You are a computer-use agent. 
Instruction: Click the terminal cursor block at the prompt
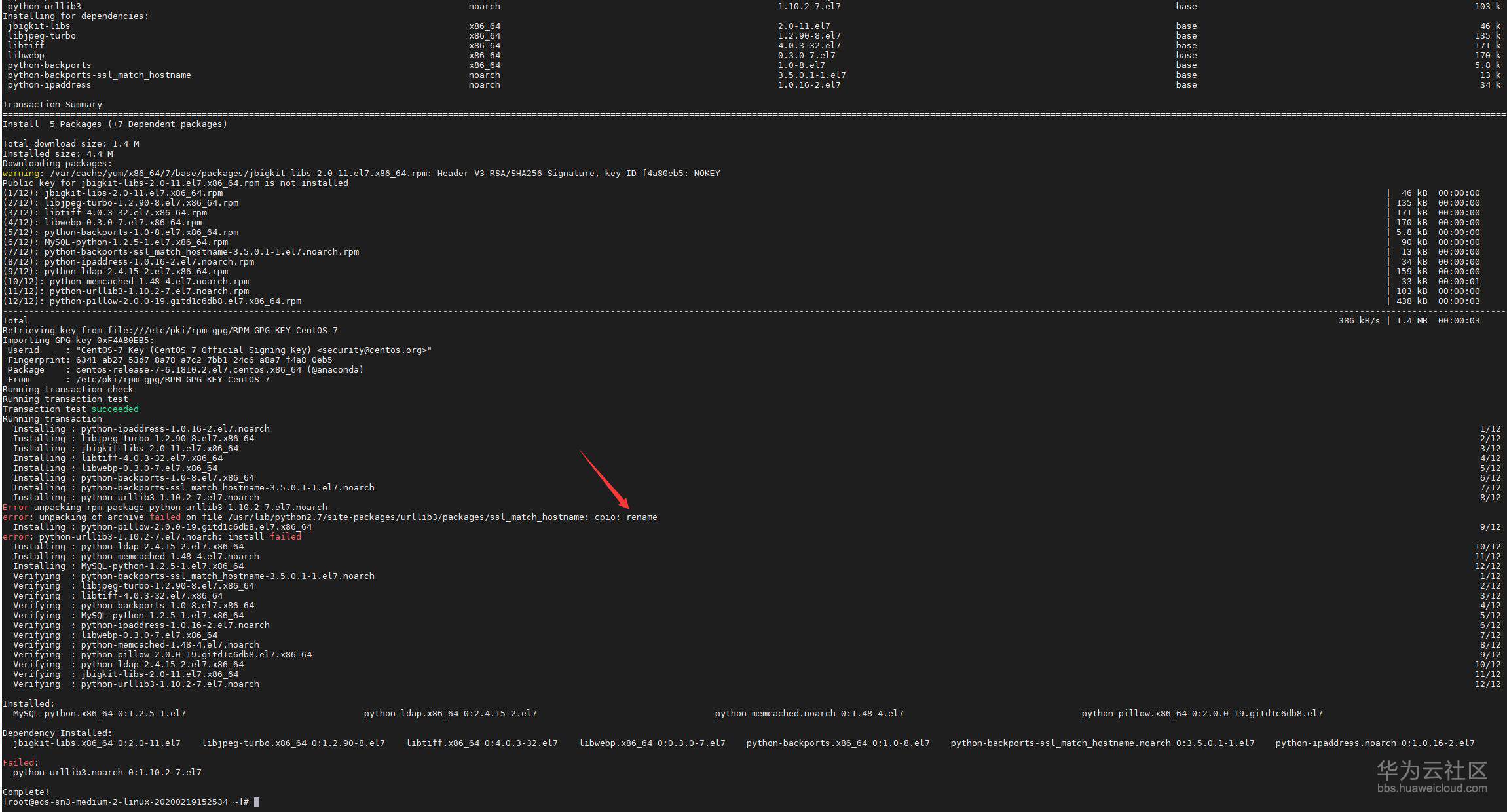pos(257,802)
